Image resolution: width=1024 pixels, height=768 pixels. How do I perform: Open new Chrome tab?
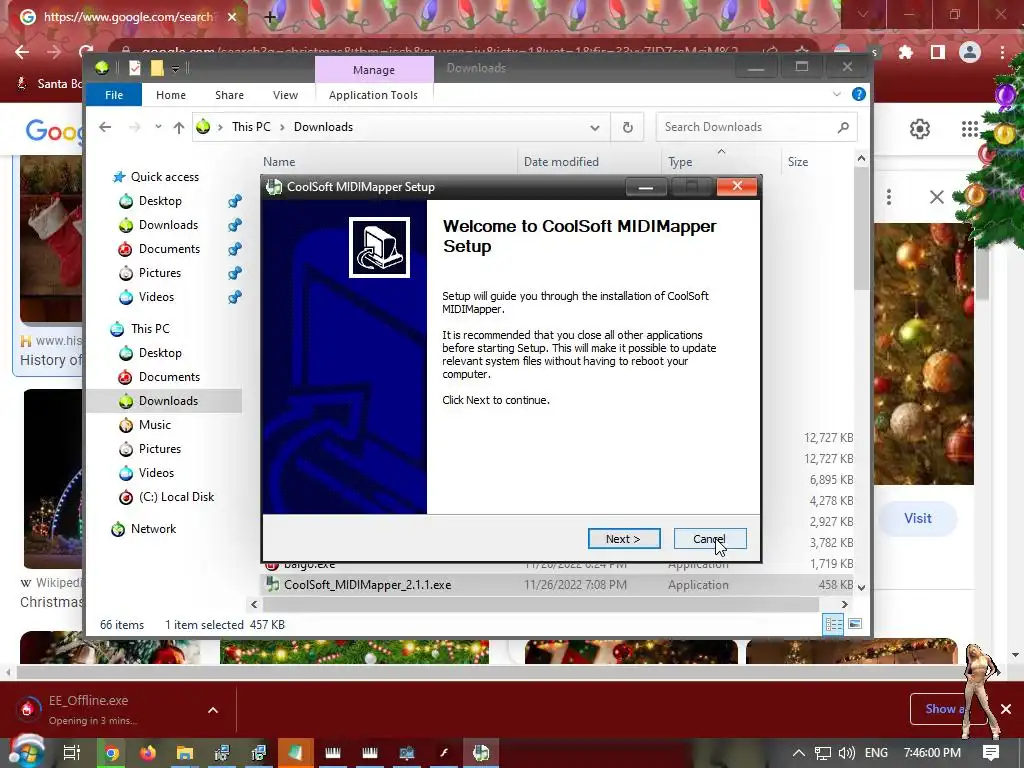tap(270, 18)
